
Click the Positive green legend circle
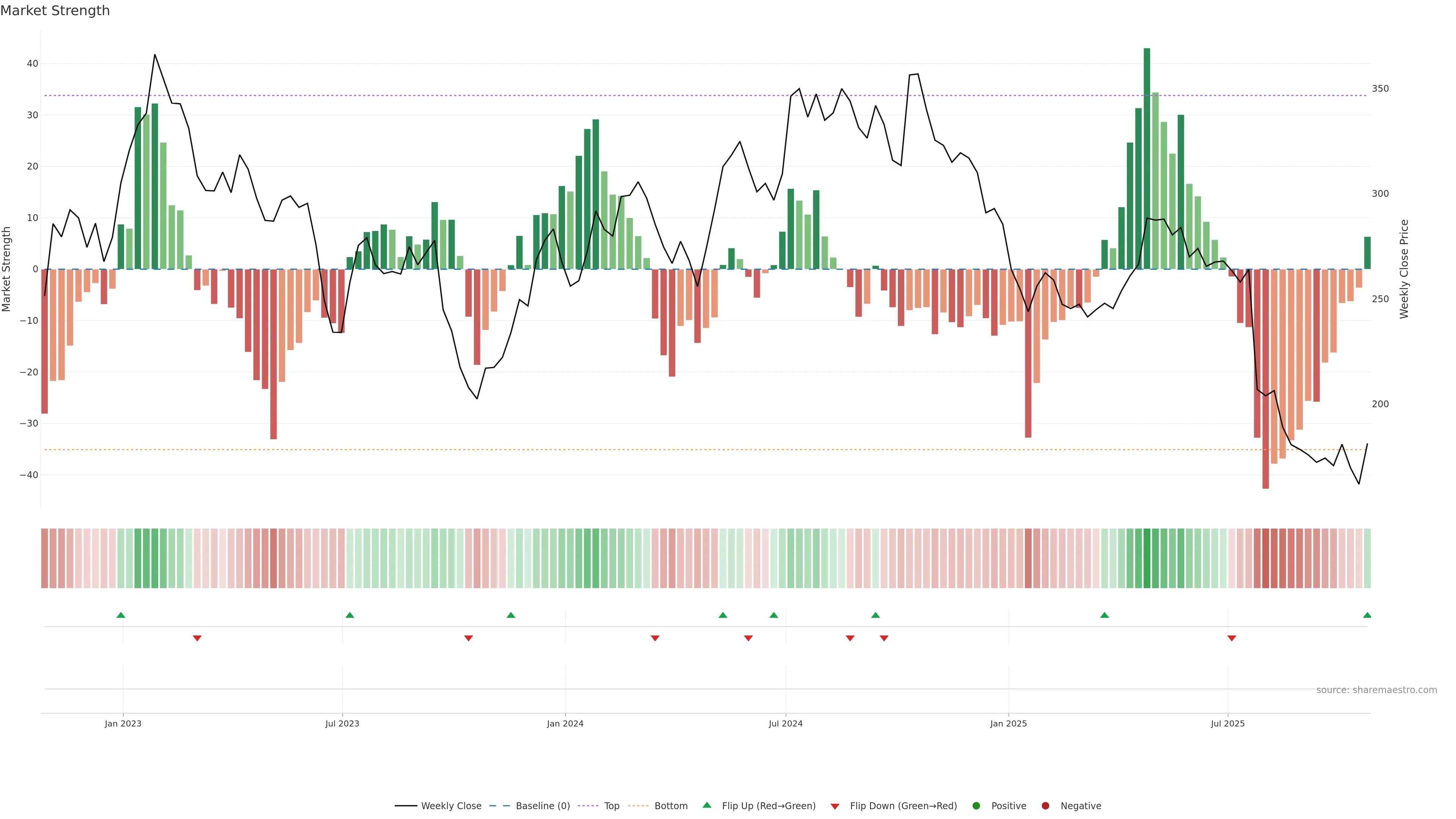point(976,806)
